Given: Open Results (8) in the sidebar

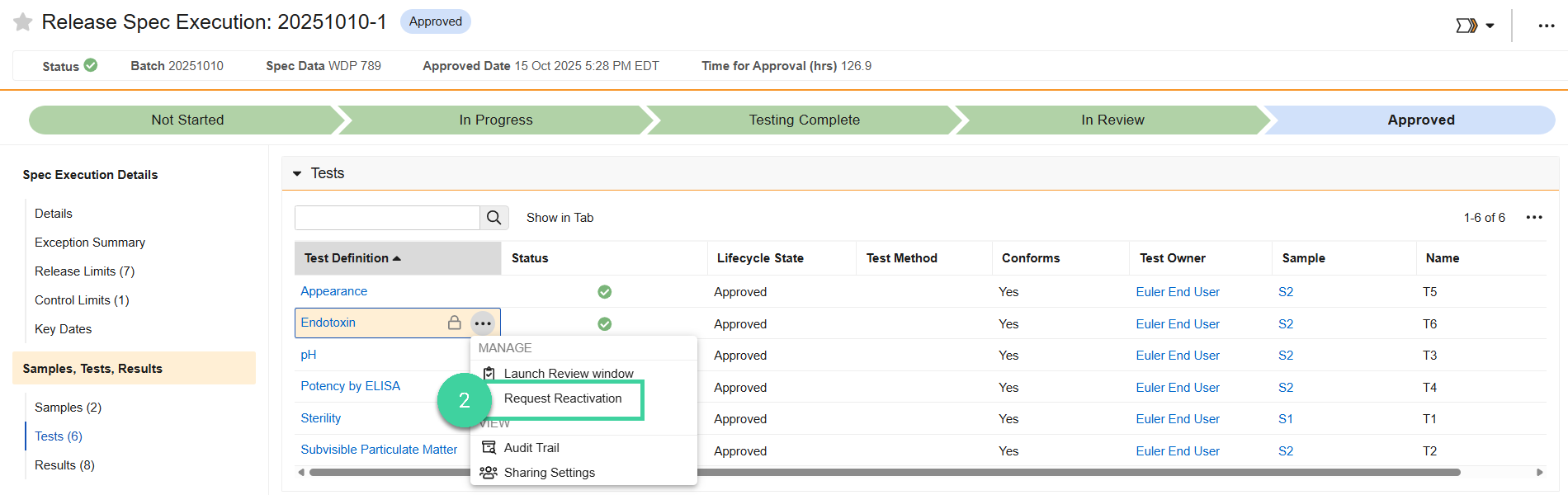Looking at the screenshot, I should 64,465.
